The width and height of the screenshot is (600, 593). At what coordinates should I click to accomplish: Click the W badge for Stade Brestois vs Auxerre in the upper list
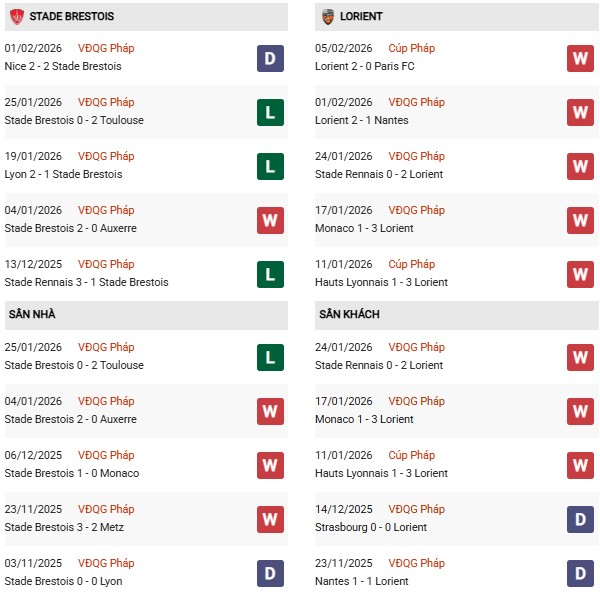(270, 220)
